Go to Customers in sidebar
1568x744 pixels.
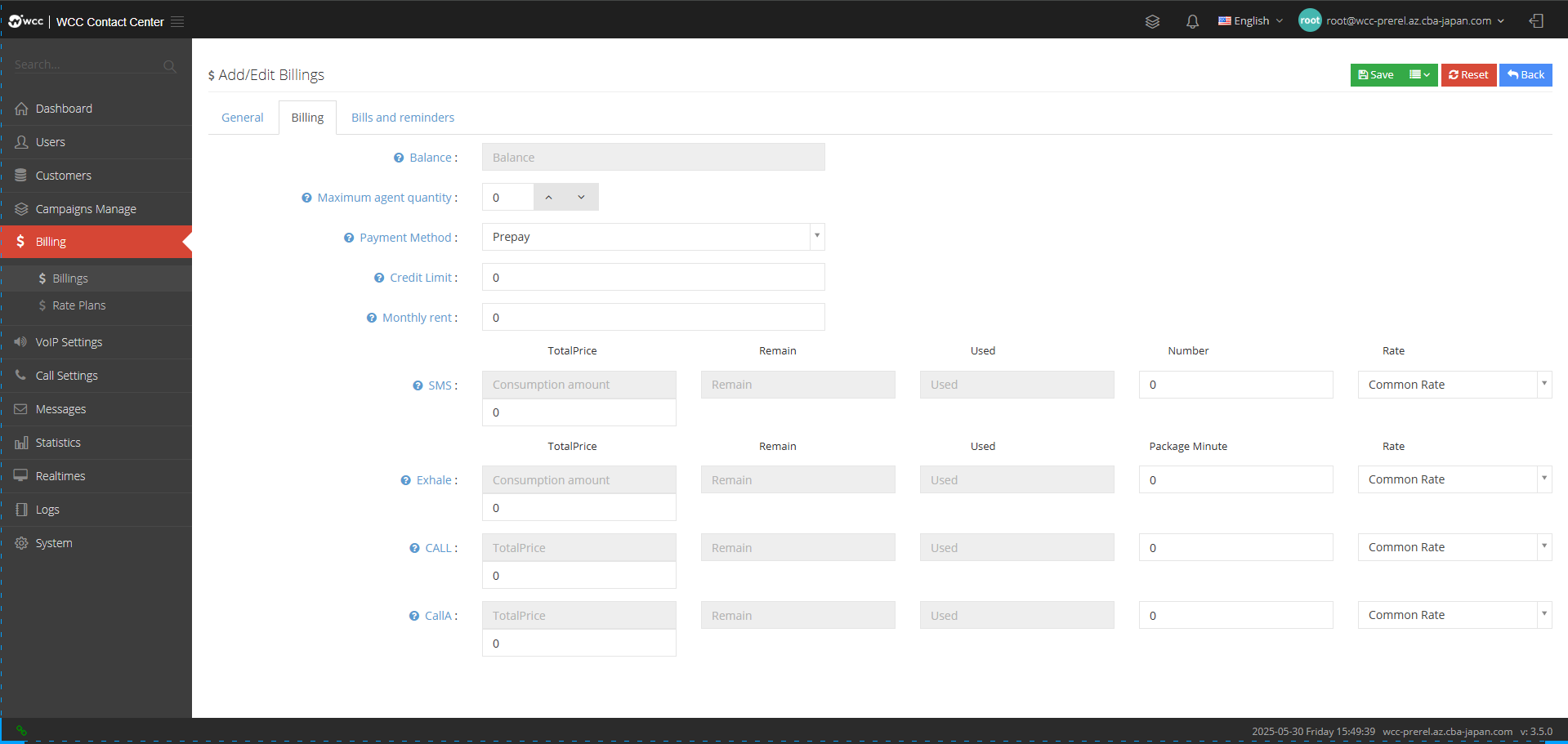point(96,176)
